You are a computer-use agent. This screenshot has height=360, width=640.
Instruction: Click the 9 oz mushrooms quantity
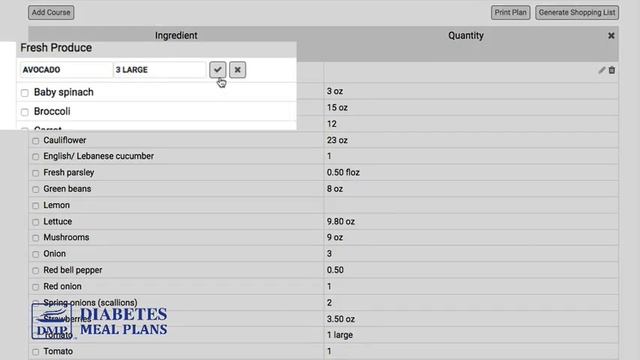pyautogui.click(x=335, y=237)
